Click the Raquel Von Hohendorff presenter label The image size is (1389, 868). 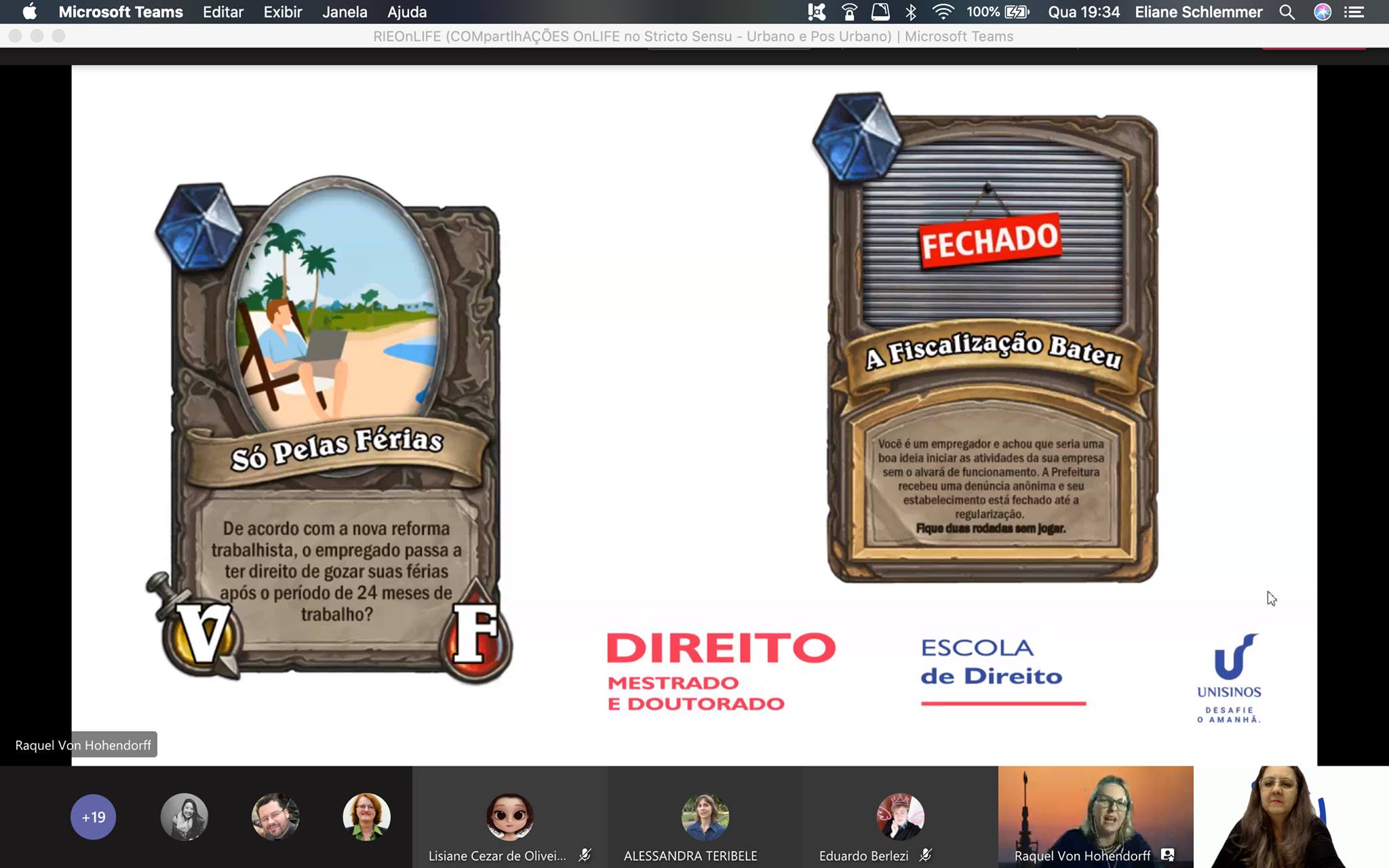click(83, 745)
